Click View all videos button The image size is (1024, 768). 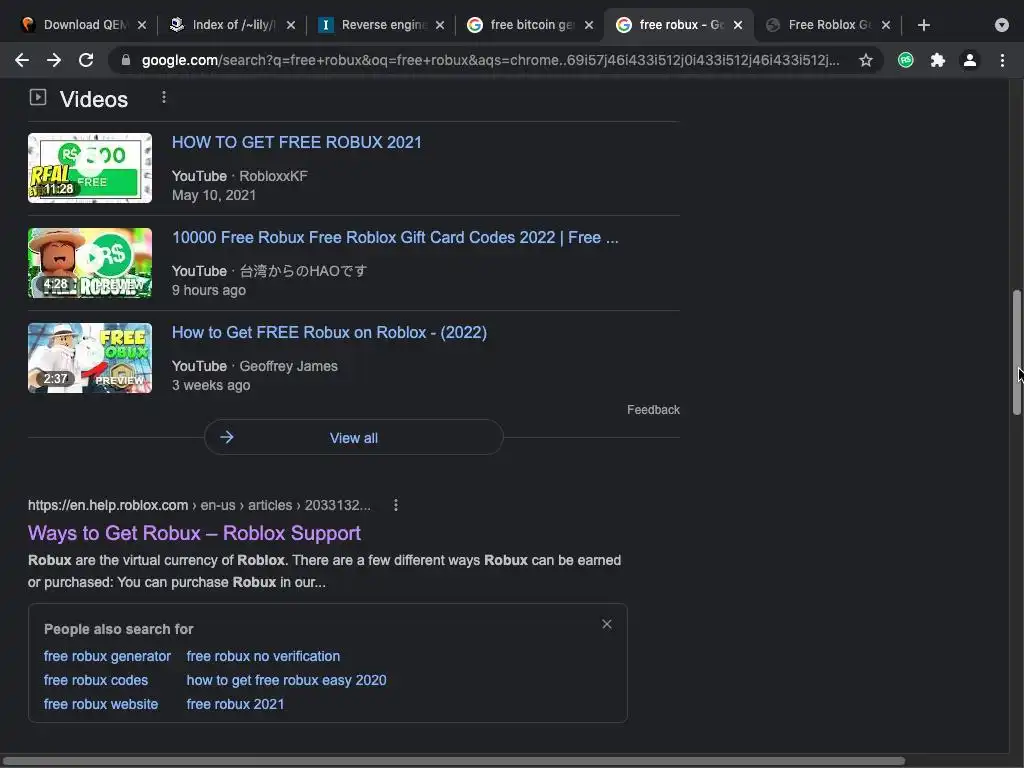tap(353, 438)
